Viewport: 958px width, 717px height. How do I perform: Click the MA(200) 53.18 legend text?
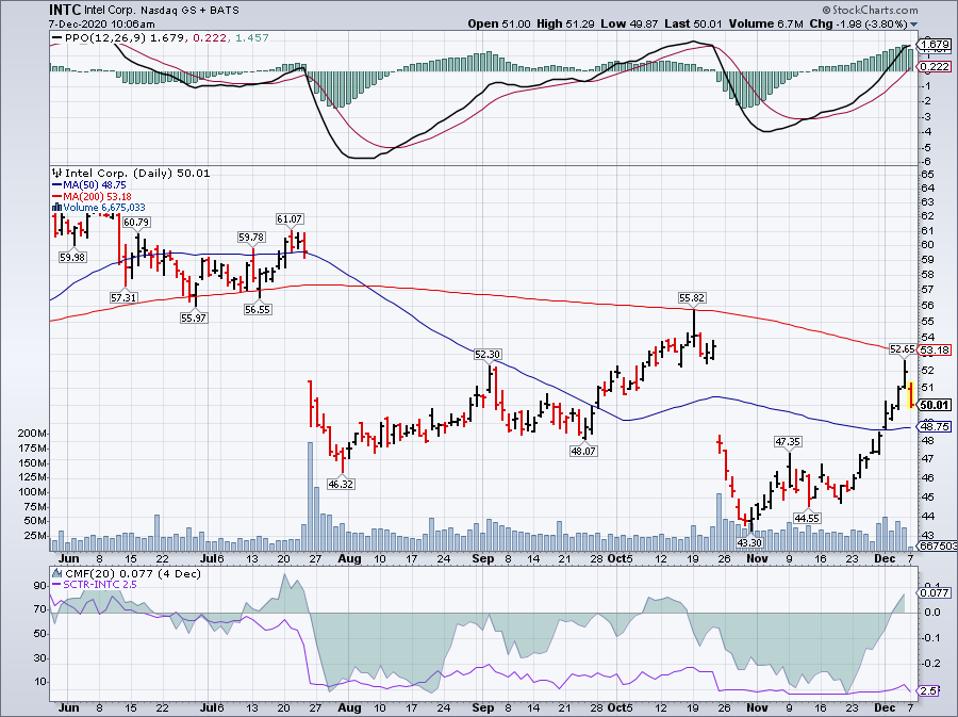pyautogui.click(x=97, y=196)
